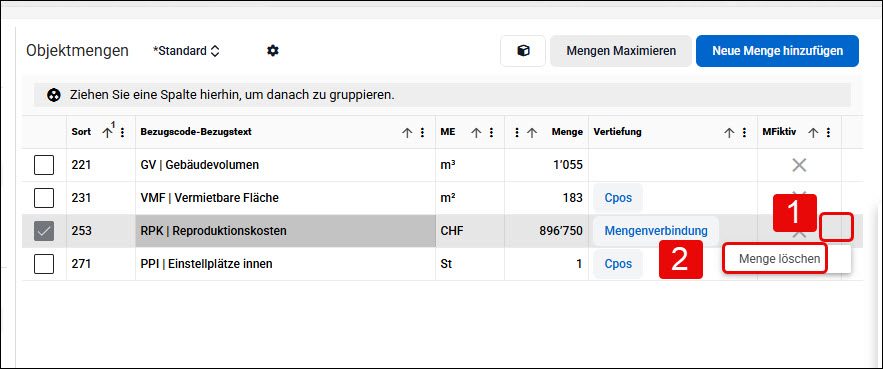The image size is (883, 369).
Task: Click the Vertiefung column header label
Action: [617, 132]
